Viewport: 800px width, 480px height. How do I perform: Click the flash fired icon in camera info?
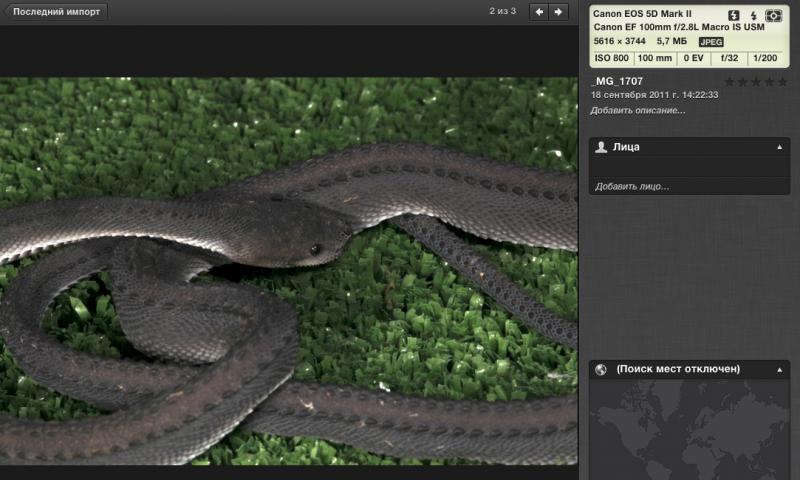click(x=733, y=15)
